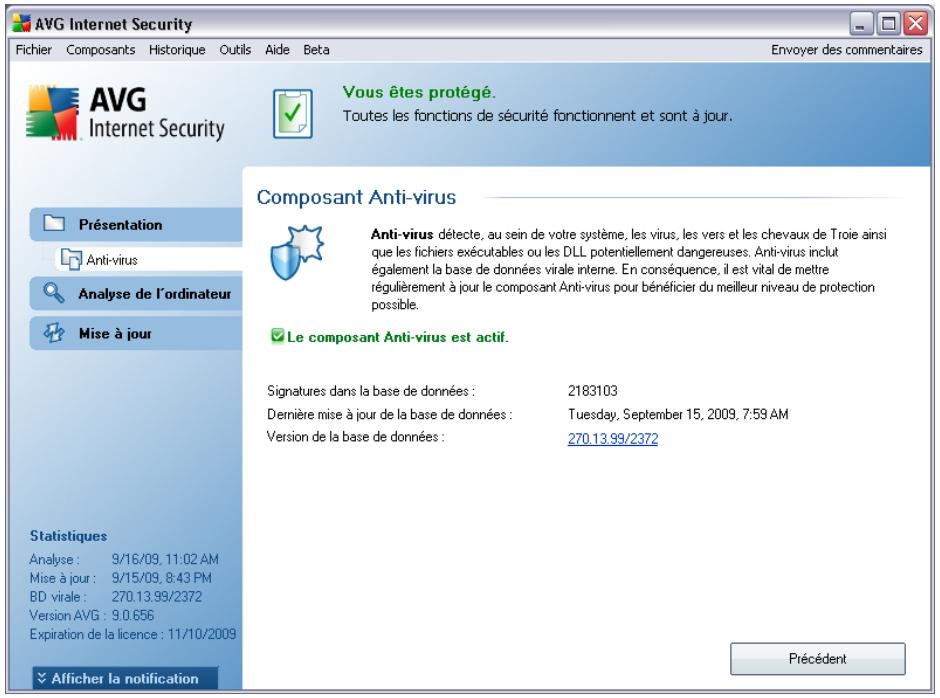Click BD virale statistic value 270.13.99/2372
Image resolution: width=940 pixels, height=698 pixels.
[x=156, y=597]
